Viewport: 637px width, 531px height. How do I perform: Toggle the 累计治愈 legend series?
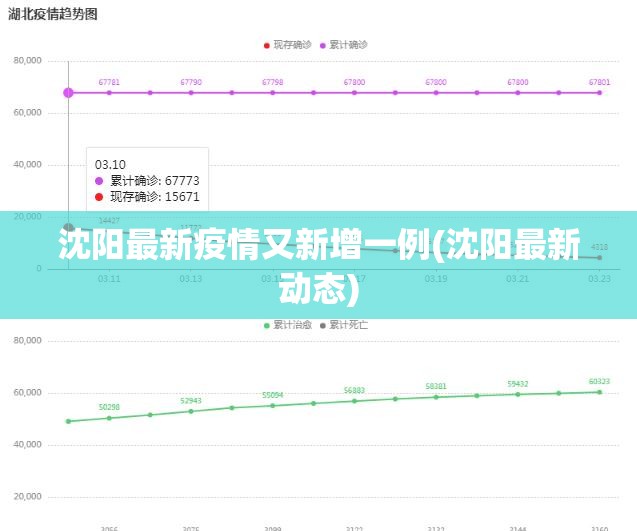click(288, 325)
